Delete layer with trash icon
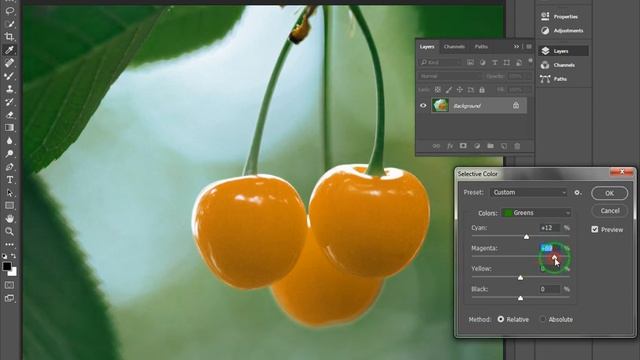 [x=517, y=146]
